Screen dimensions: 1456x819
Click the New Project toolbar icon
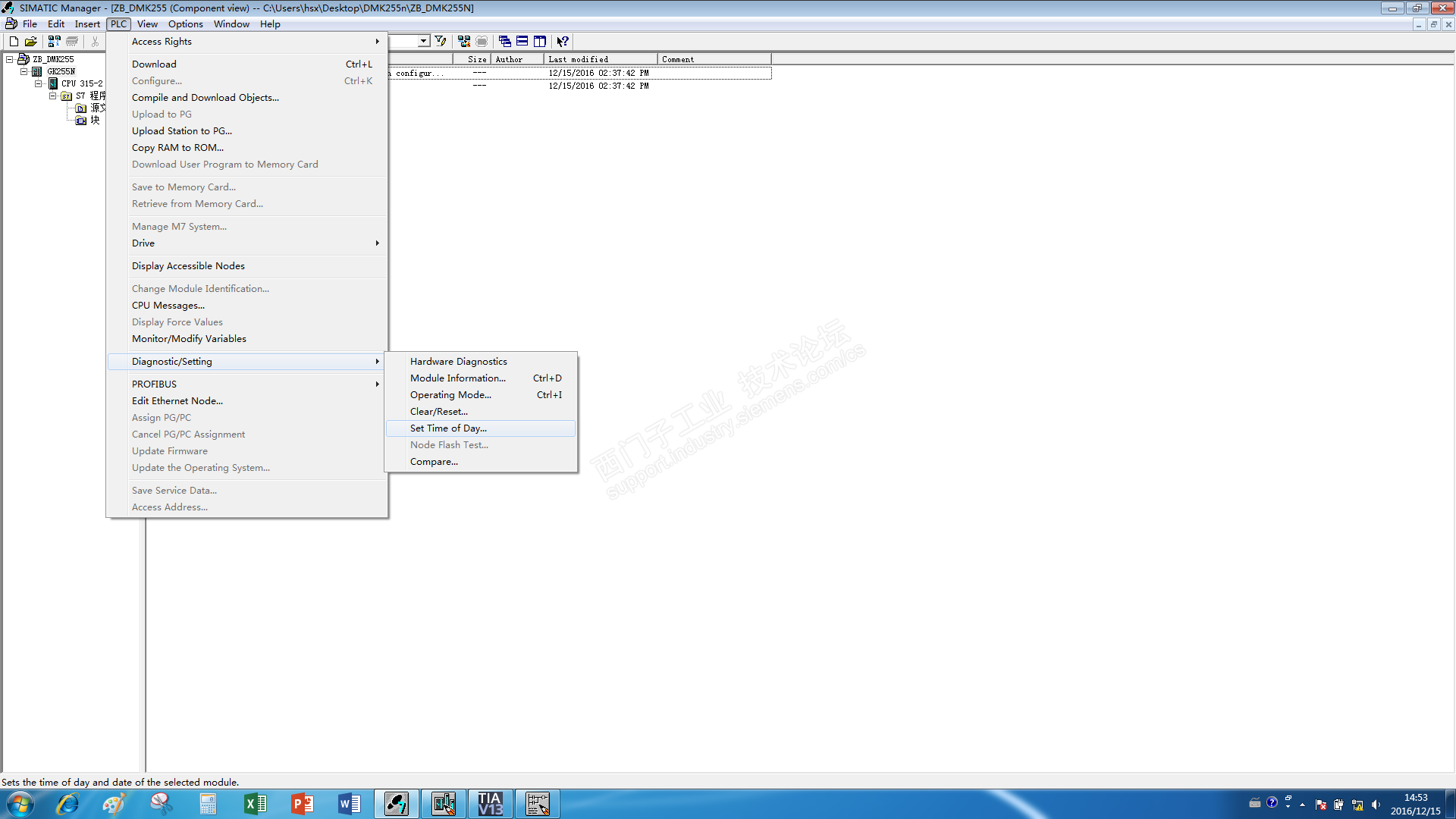(x=14, y=42)
